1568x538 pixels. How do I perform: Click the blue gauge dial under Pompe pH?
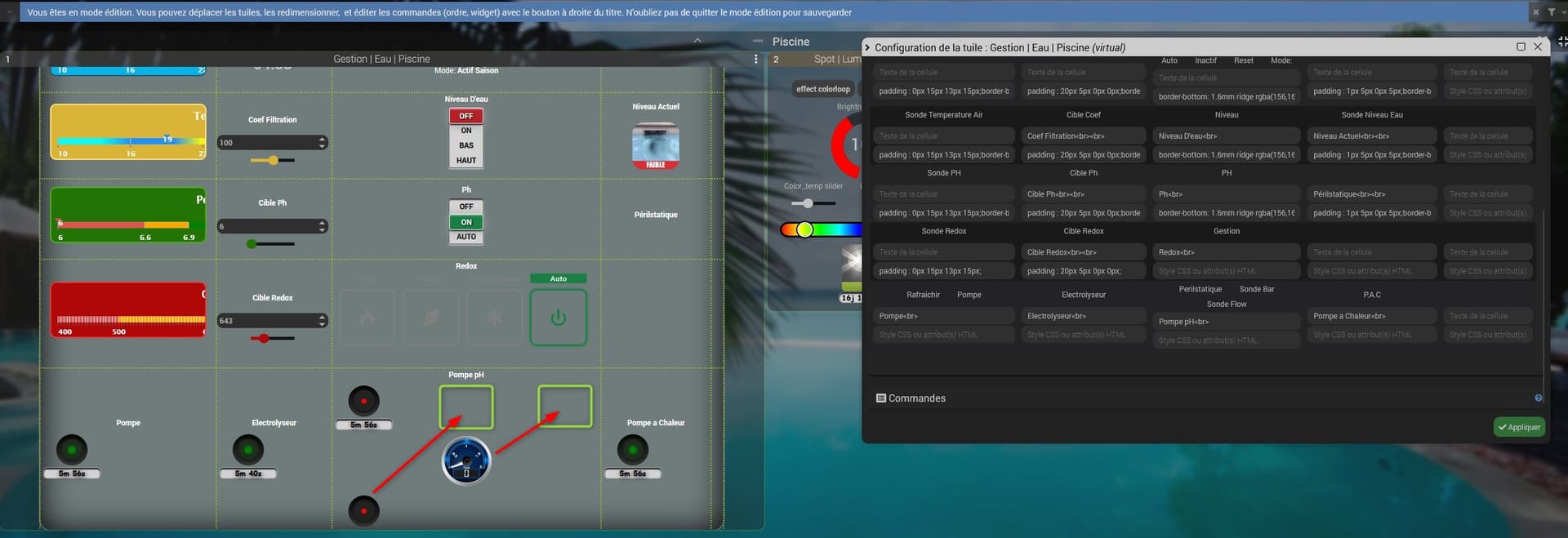466,460
